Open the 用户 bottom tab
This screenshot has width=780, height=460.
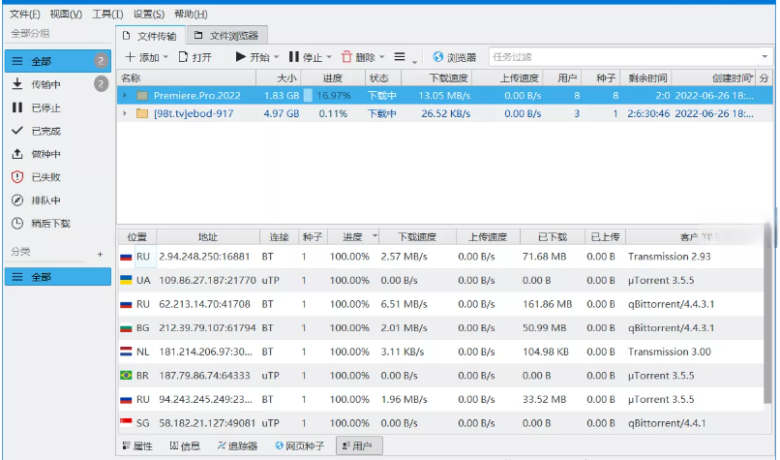coord(359,446)
